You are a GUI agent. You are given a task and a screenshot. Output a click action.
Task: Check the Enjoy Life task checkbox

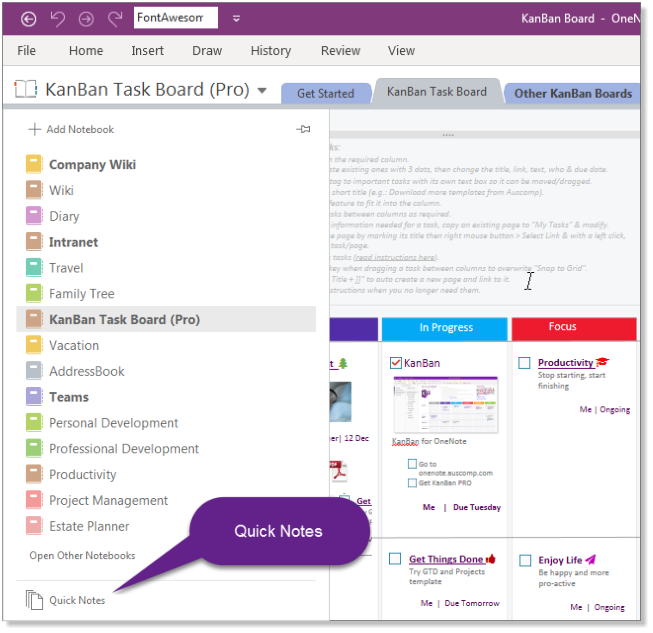(525, 561)
